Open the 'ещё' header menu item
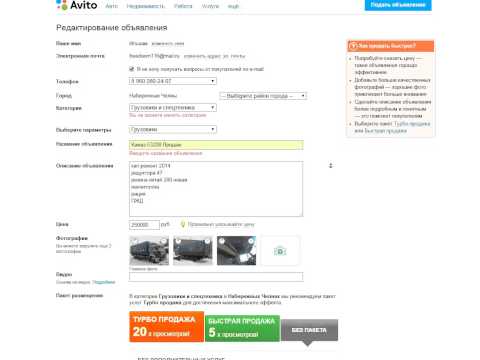The height and width of the screenshot is (360, 480). pyautogui.click(x=233, y=6)
